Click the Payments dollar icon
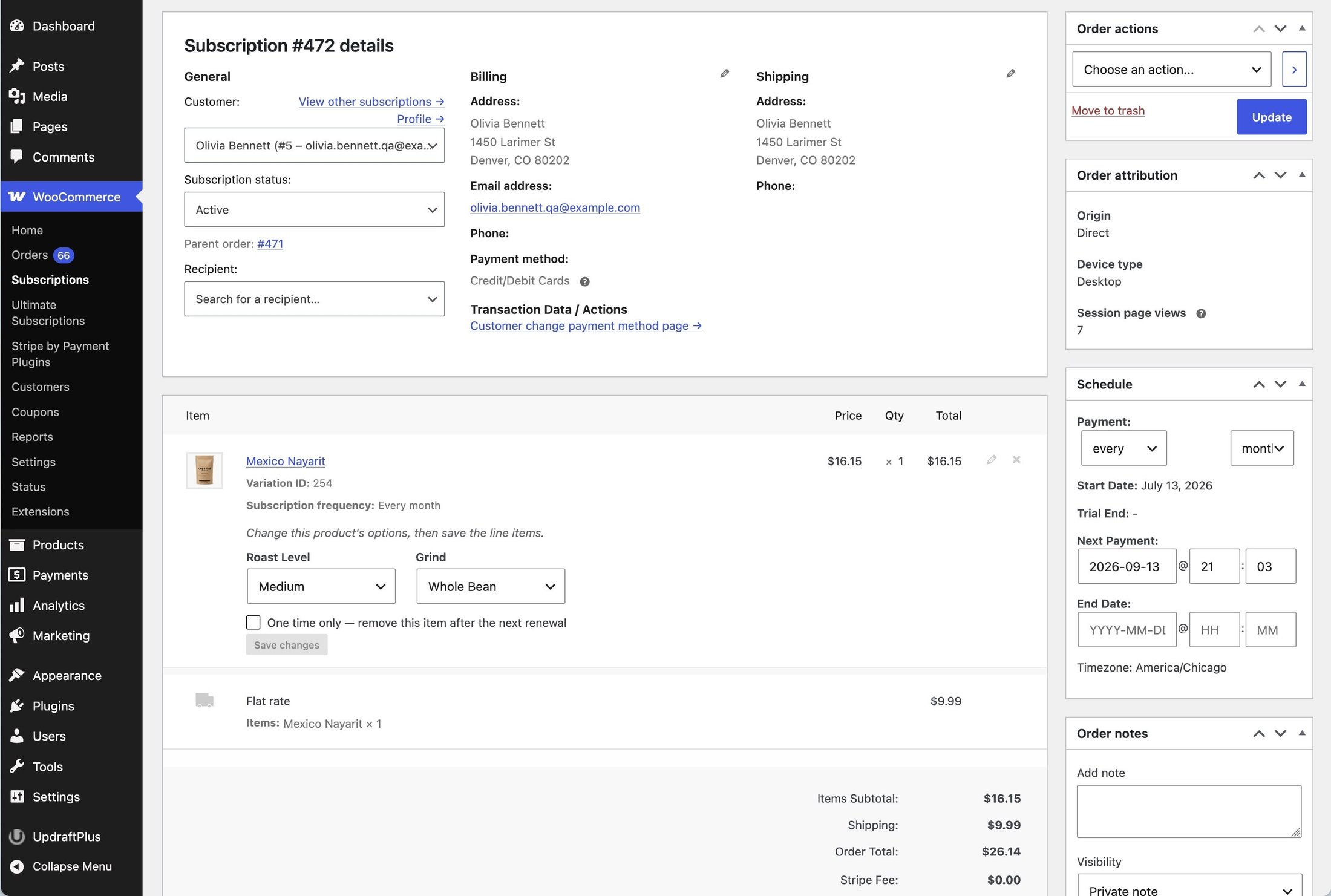Screen dimensions: 1331x896 17,575
